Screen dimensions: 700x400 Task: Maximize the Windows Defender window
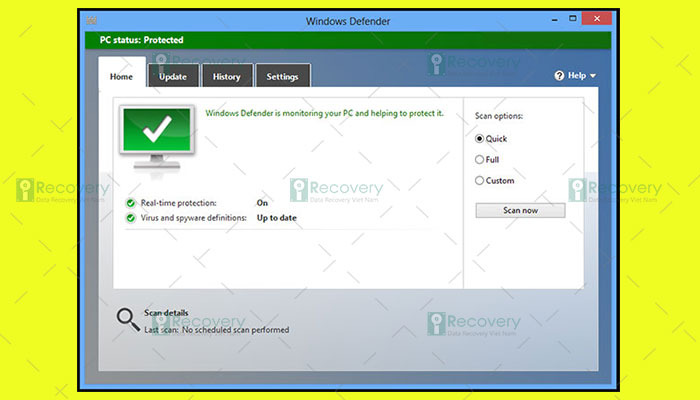[573, 19]
